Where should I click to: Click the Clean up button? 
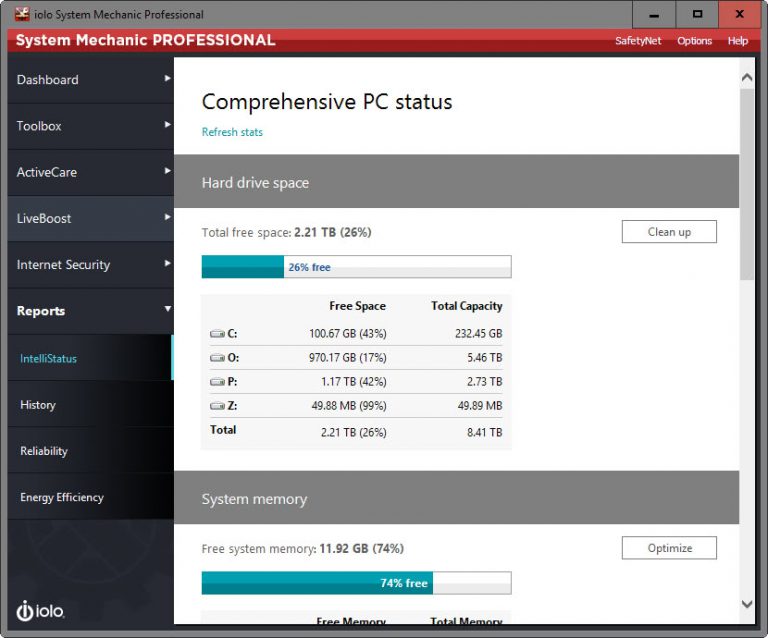(x=669, y=232)
